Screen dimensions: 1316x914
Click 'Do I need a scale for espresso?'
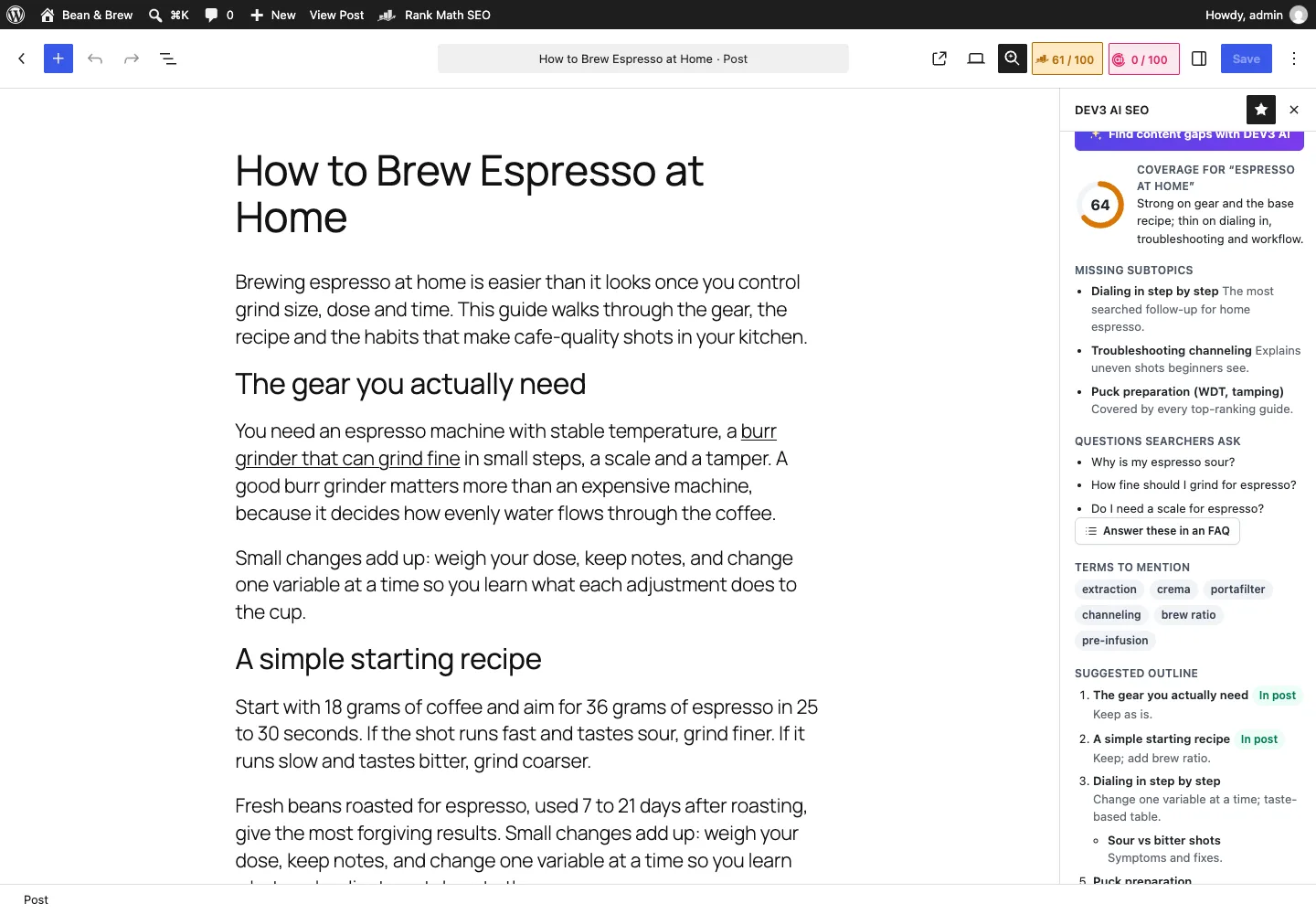pyautogui.click(x=1177, y=509)
